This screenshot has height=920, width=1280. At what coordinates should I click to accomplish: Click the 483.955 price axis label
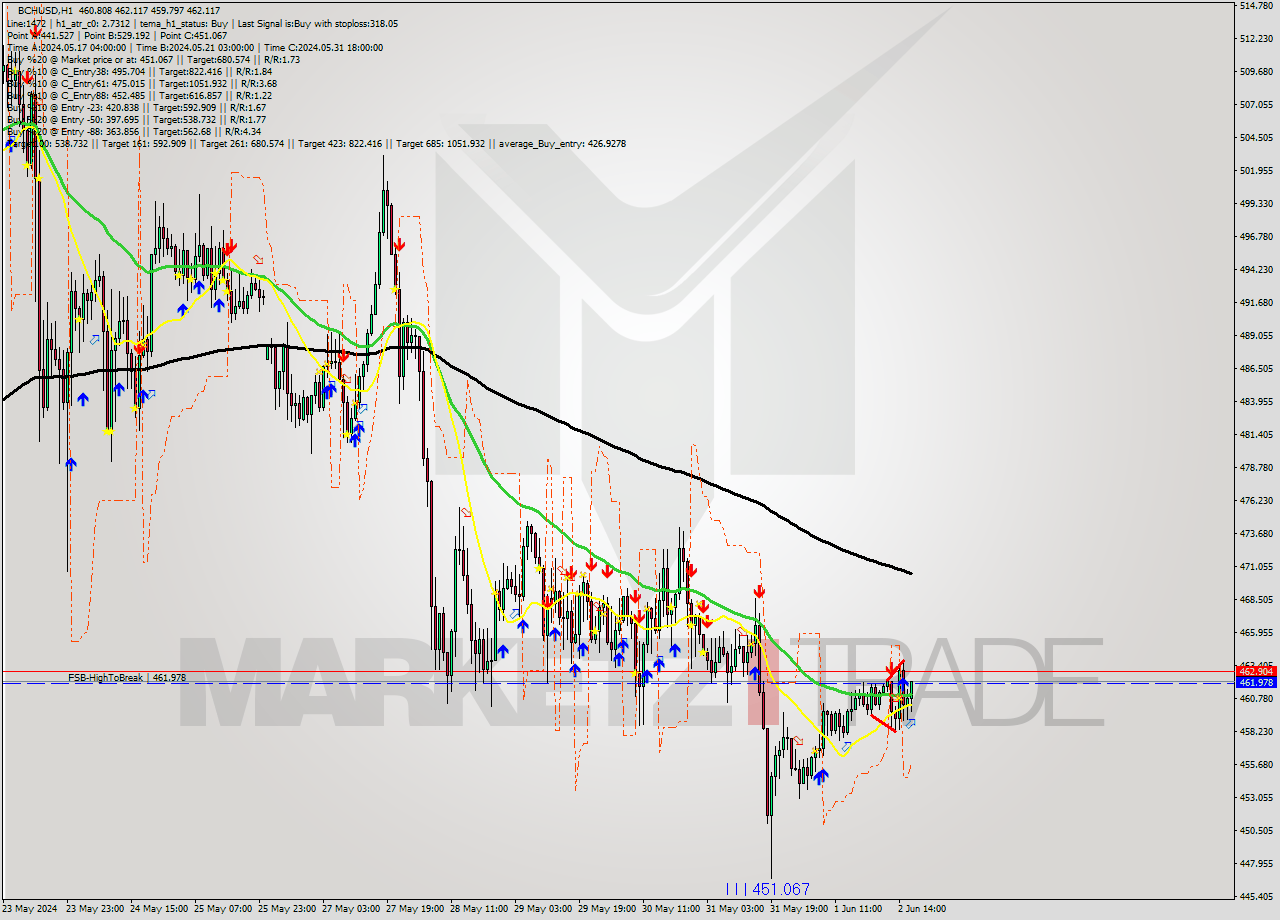pos(1255,402)
